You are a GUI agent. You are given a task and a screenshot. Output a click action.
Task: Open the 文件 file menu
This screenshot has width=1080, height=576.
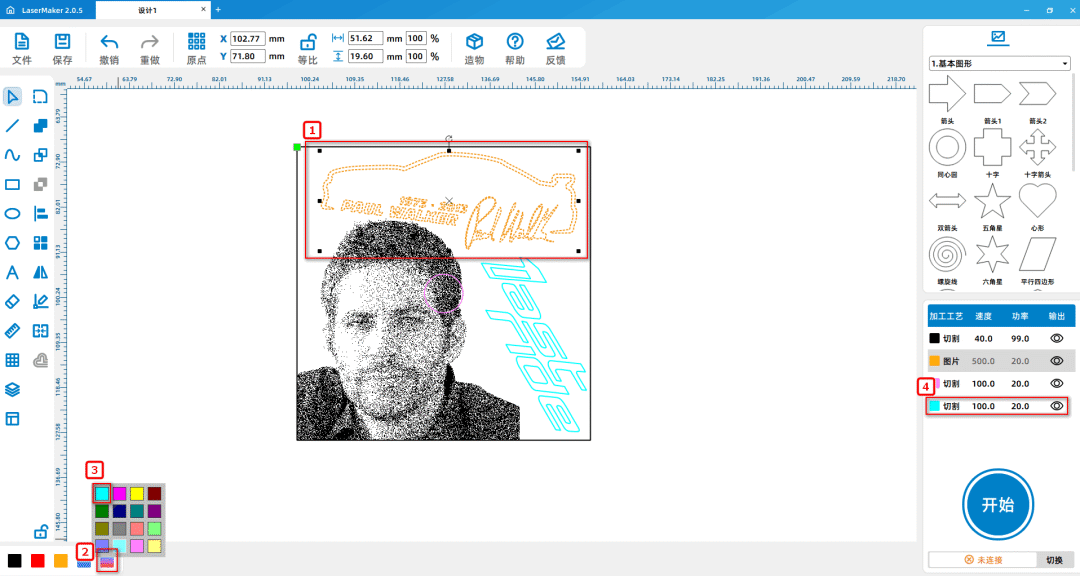22,42
